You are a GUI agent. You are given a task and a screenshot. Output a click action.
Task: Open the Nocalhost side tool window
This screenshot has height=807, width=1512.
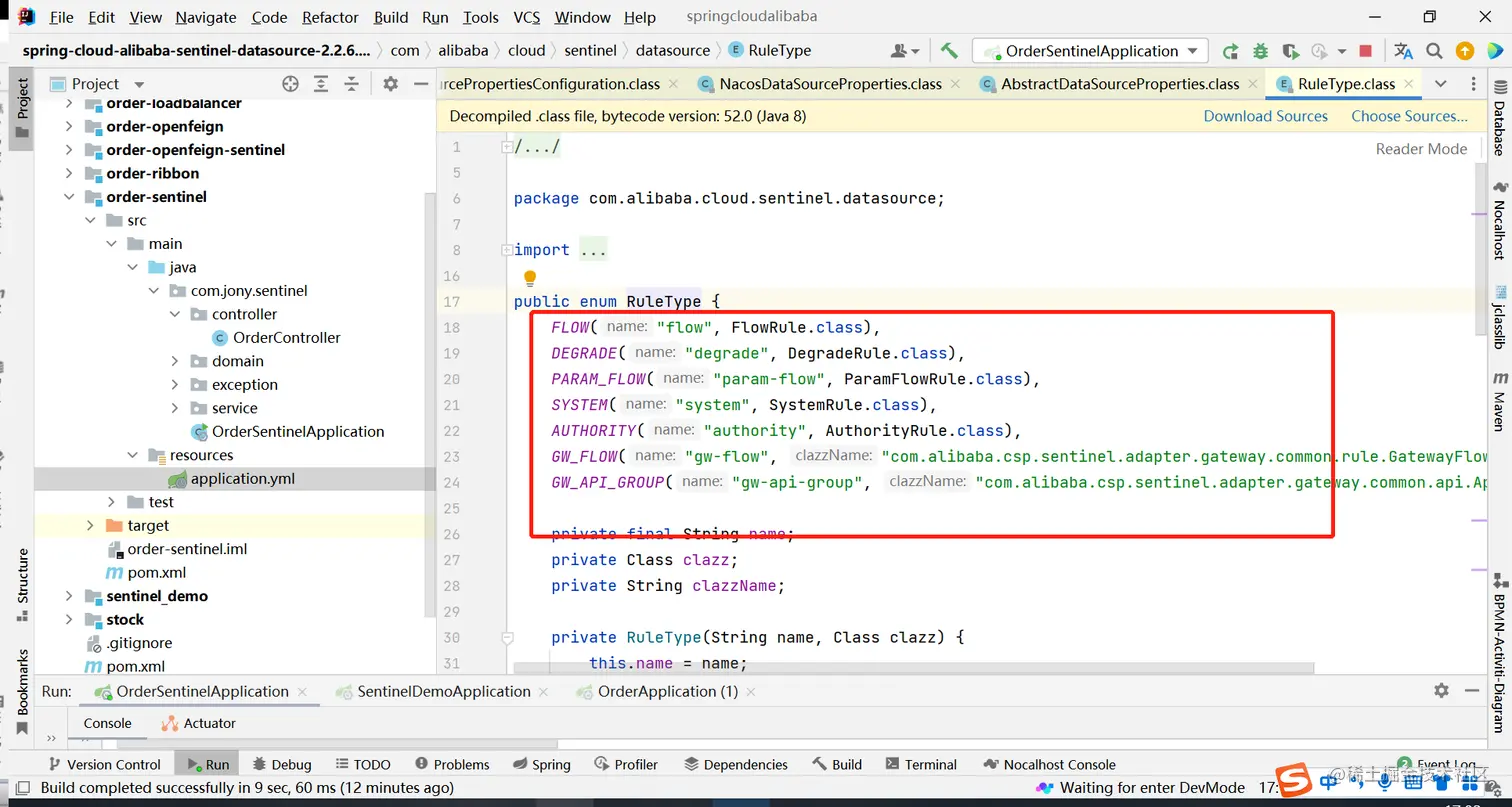tap(1499, 221)
